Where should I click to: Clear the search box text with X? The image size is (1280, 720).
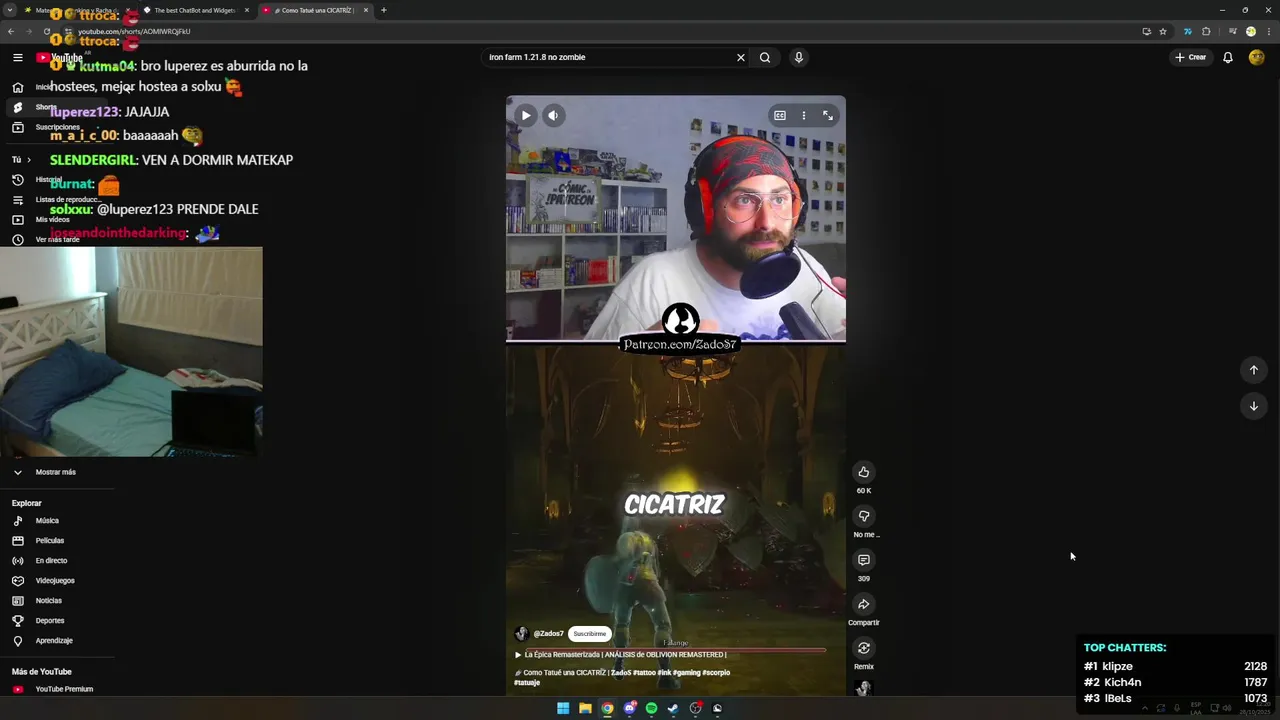pyautogui.click(x=741, y=57)
